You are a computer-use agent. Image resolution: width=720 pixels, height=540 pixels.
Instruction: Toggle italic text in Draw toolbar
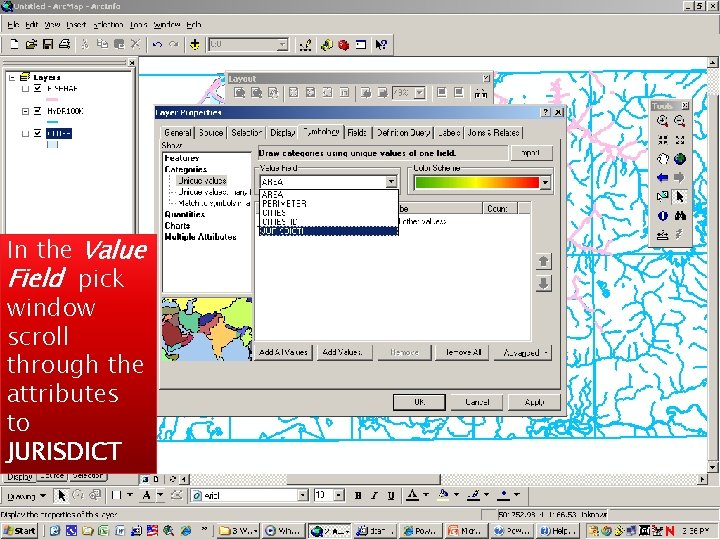point(374,495)
